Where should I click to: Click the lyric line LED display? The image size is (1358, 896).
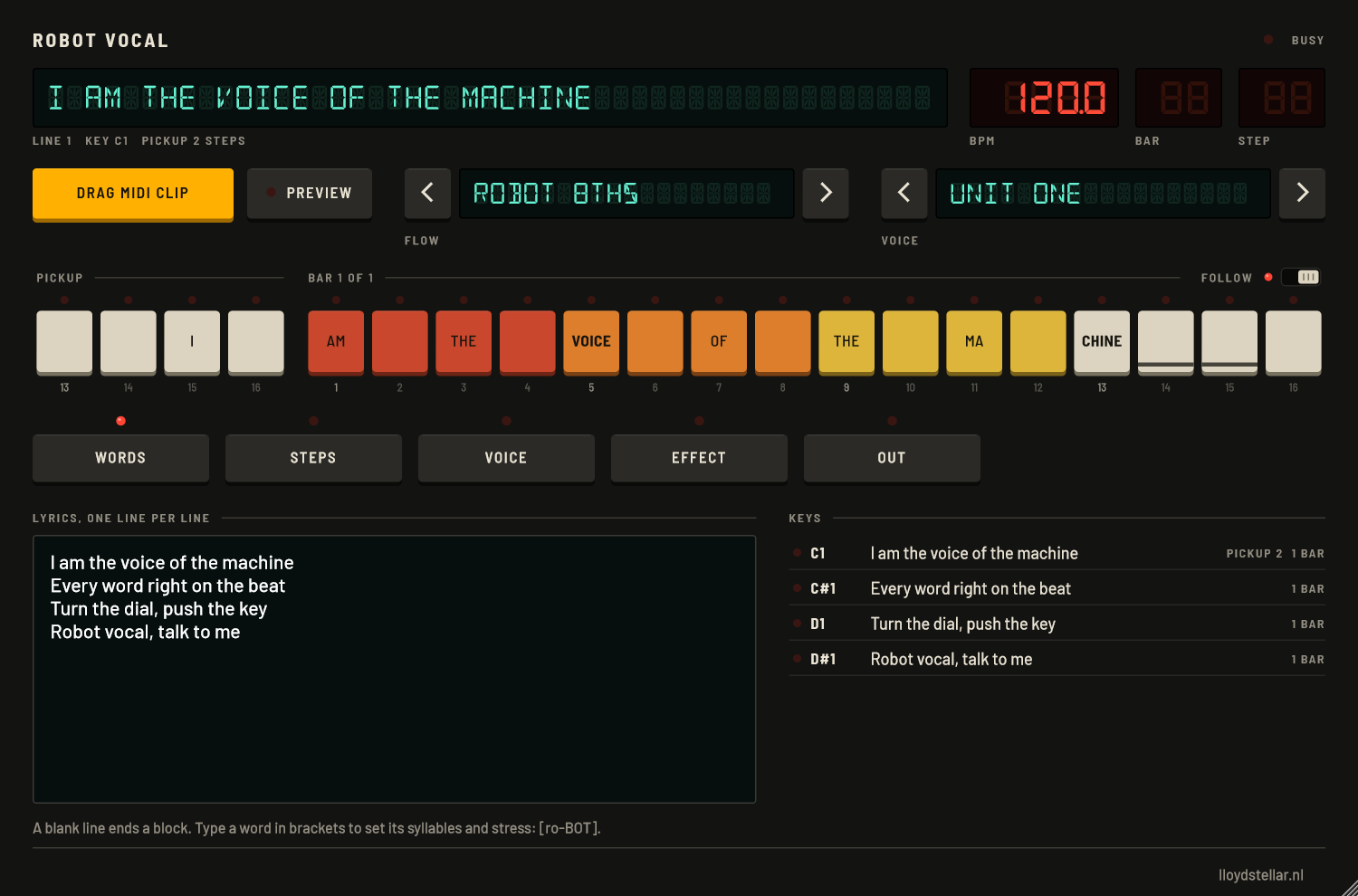coord(490,98)
